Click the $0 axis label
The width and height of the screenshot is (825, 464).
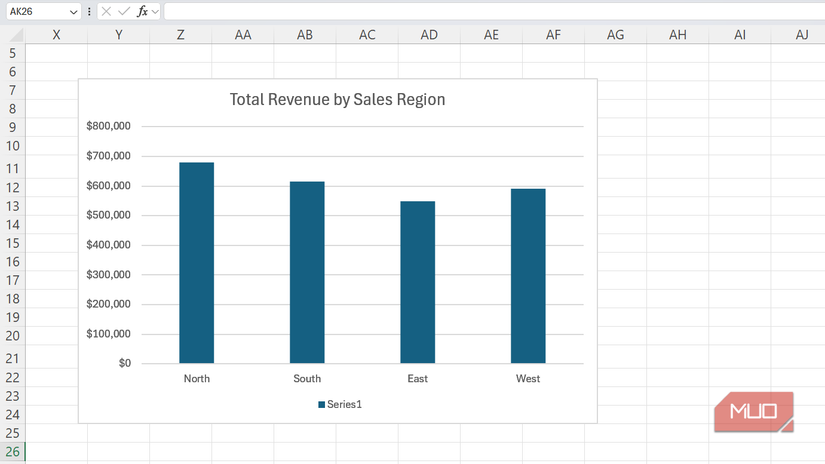(125, 363)
